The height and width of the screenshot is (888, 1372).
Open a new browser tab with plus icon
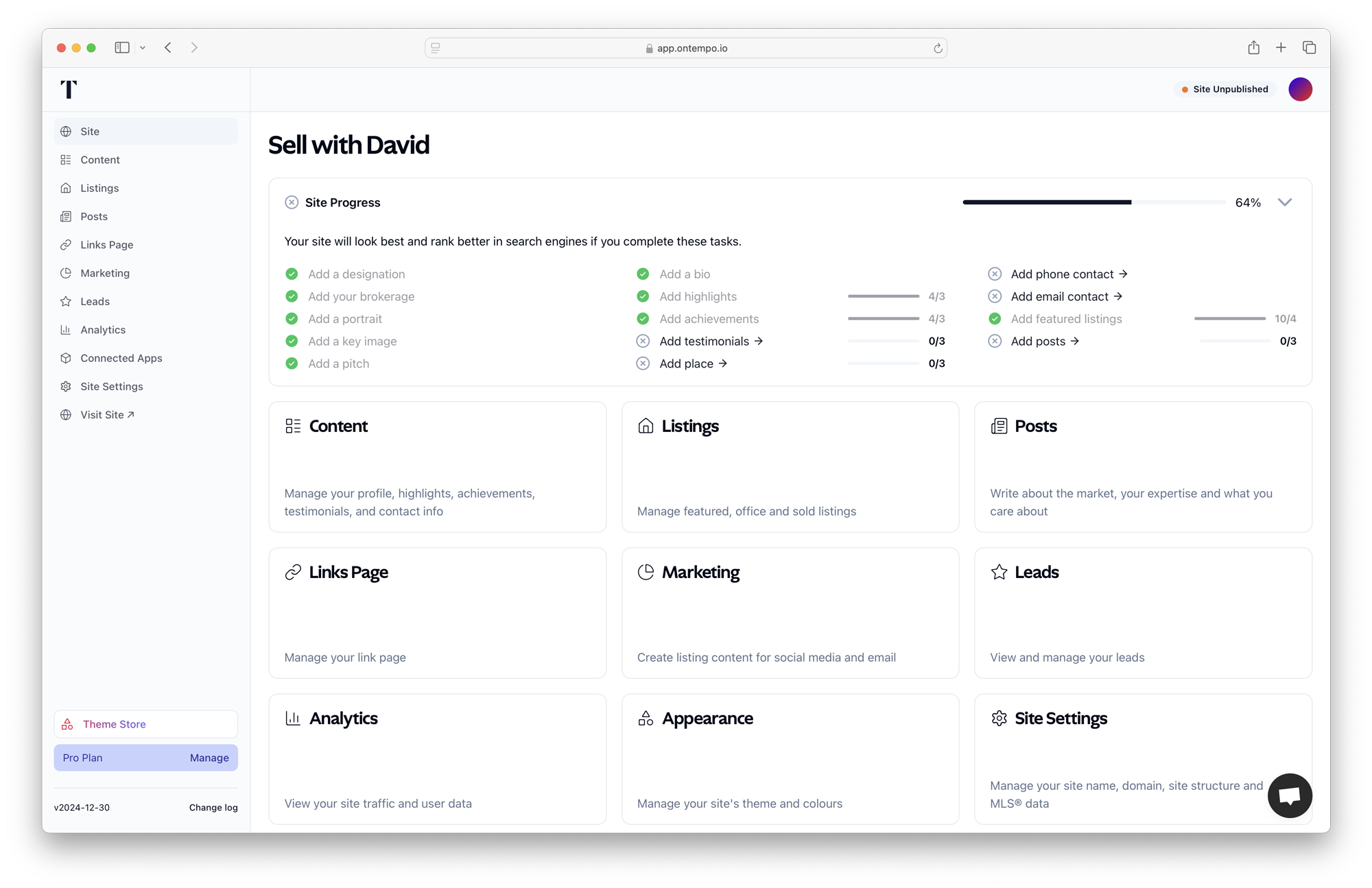coord(1281,47)
